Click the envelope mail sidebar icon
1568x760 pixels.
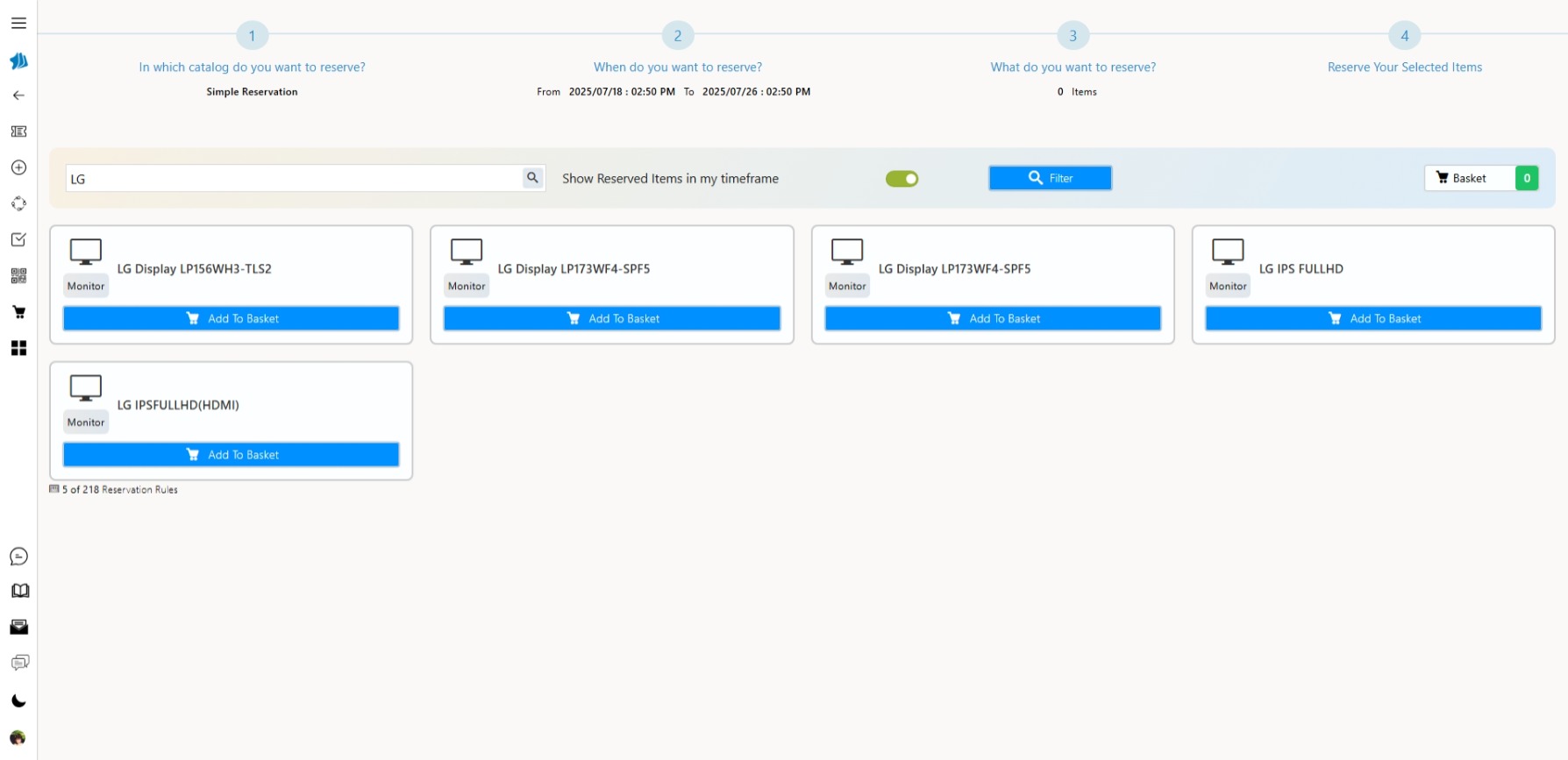18,627
